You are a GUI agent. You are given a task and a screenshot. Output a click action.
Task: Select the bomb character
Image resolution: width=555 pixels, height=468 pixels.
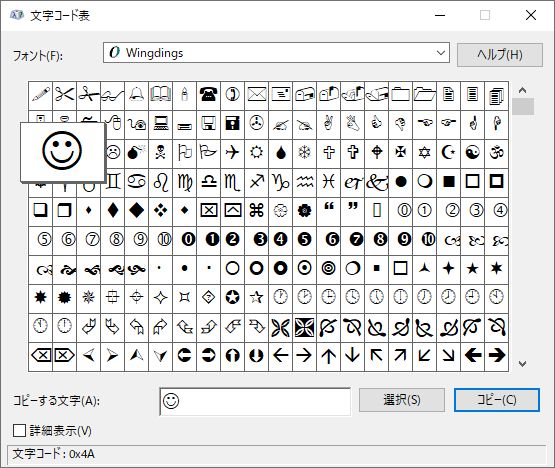(136, 153)
